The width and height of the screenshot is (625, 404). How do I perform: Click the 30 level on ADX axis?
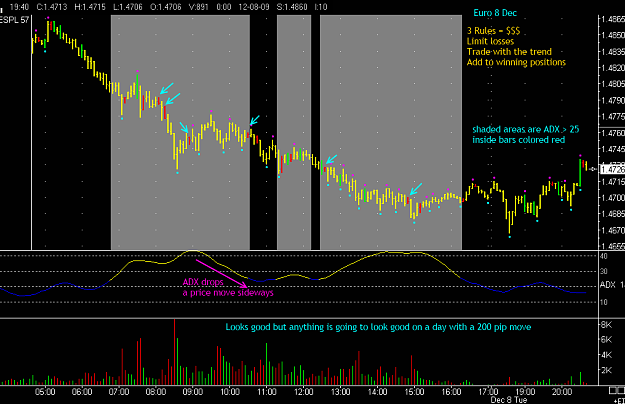(x=603, y=271)
